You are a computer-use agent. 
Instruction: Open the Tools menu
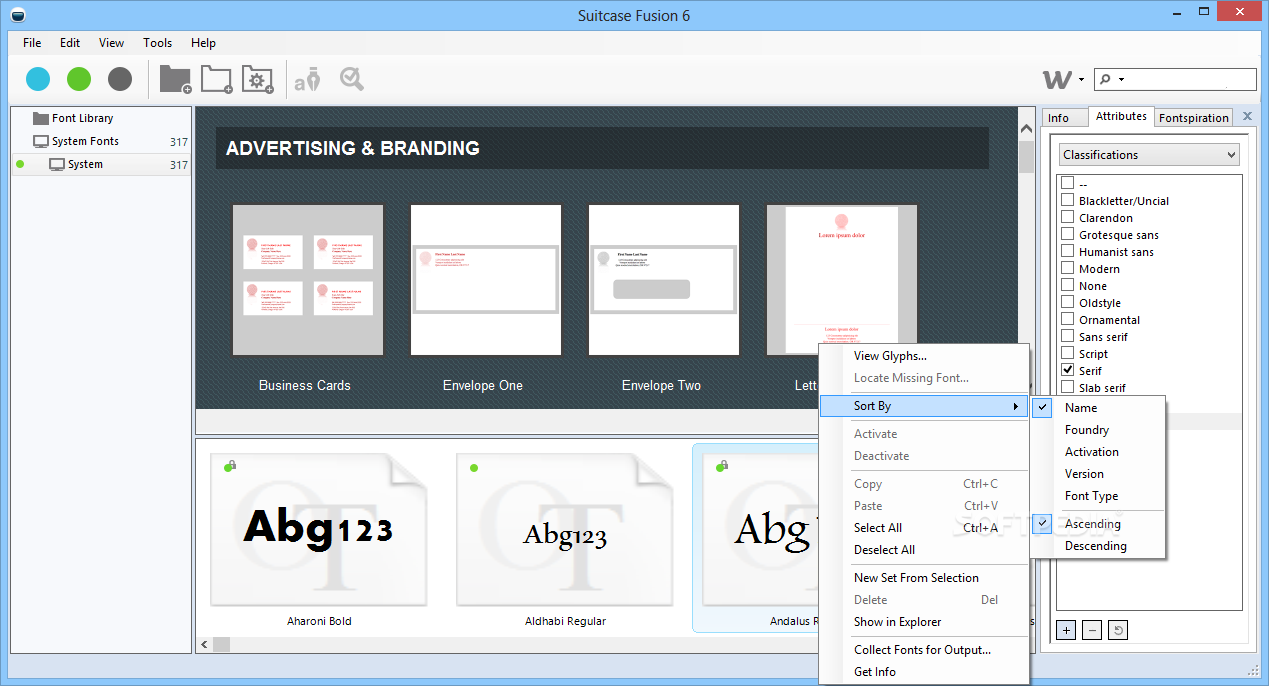158,43
